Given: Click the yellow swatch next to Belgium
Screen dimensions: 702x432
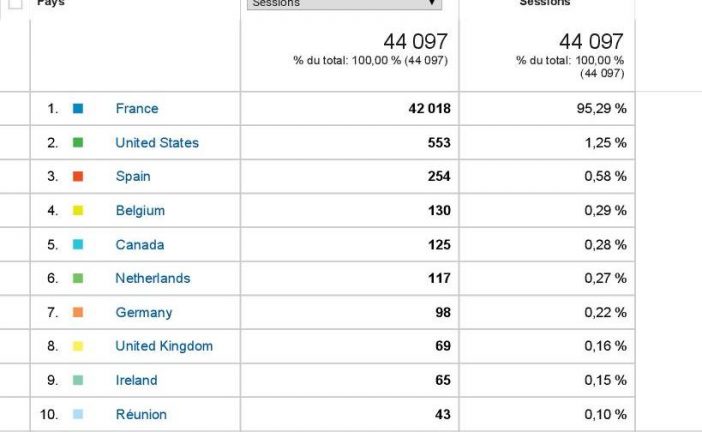Looking at the screenshot, I should tap(78, 211).
